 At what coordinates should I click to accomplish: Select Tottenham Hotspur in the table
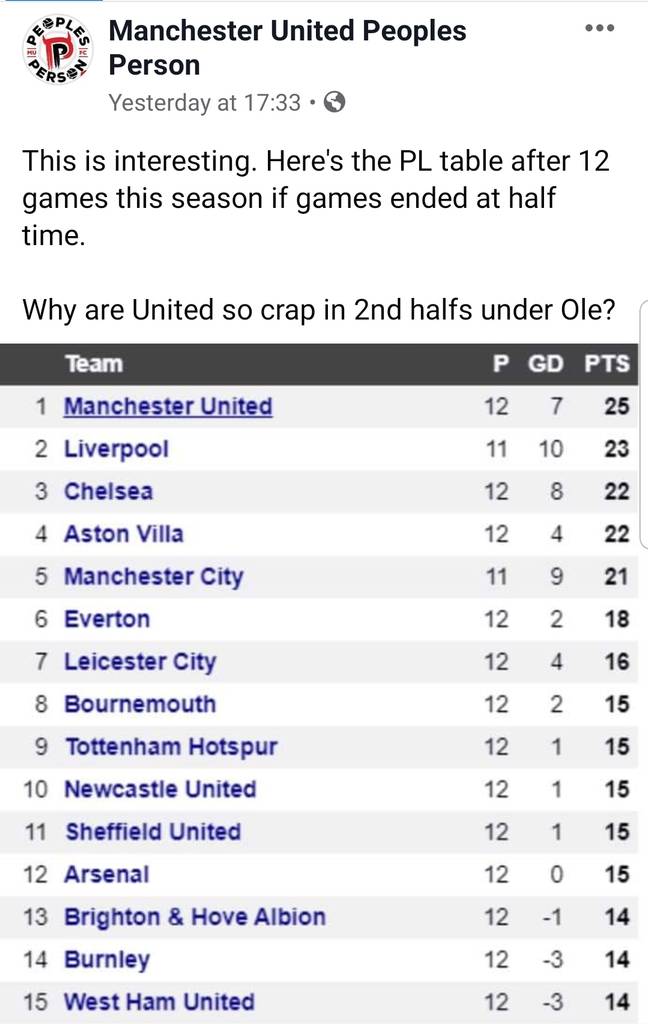[x=171, y=747]
